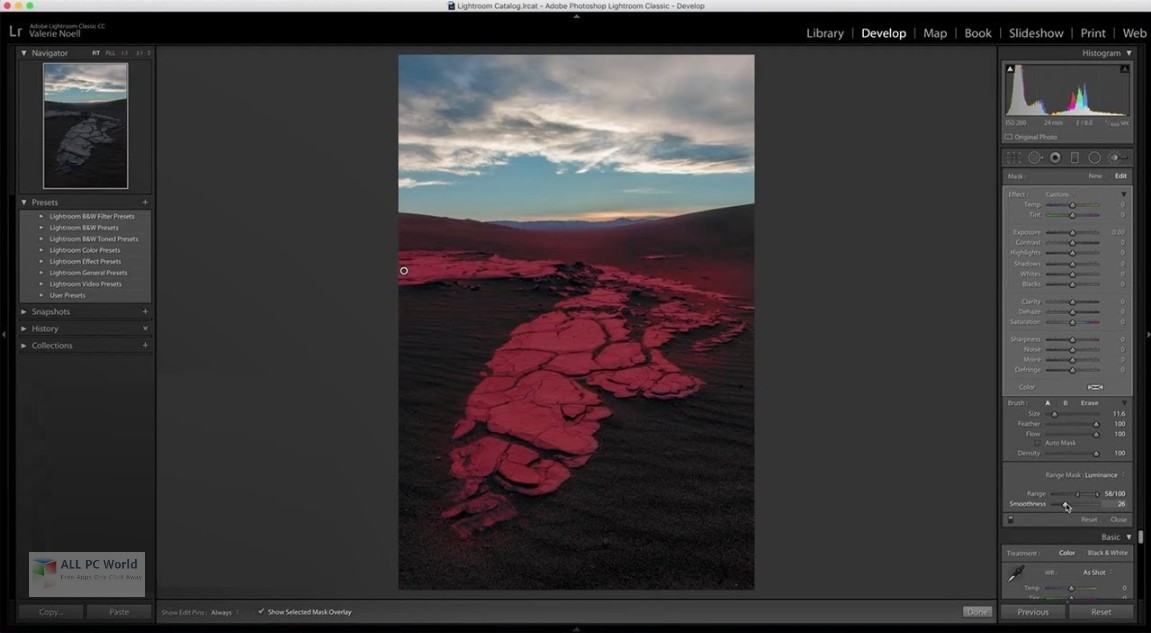Screen dimensions: 1151x633
Task: Click the Previous button
Action: point(1033,612)
